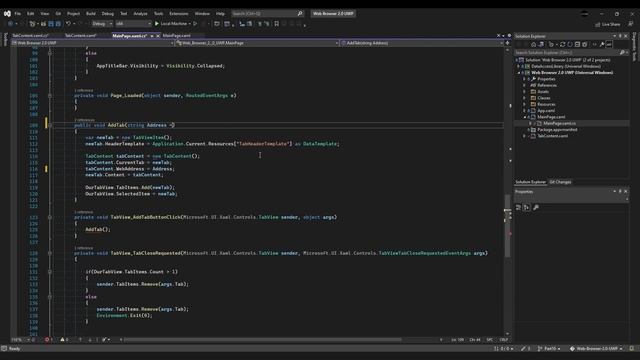Viewport: 640px width, 360px height.
Task: Click the Undo icon in toolbar
Action: (69, 24)
